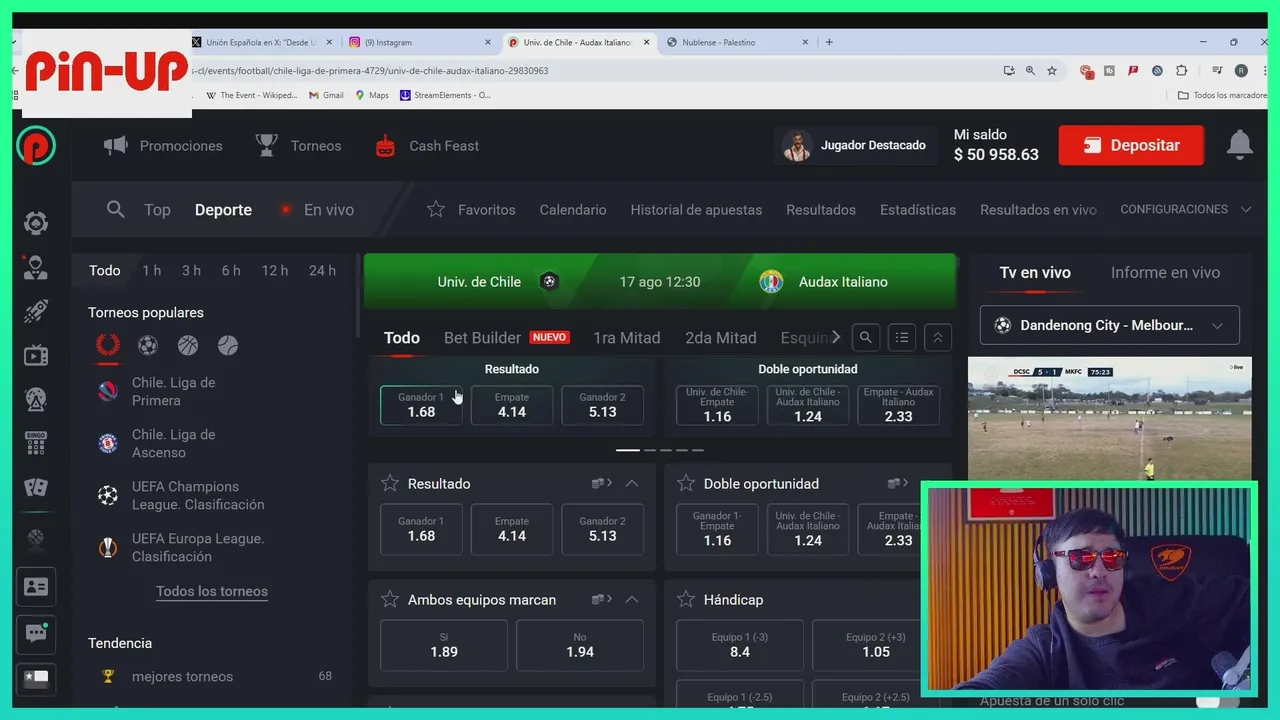Screen dimensions: 1280x720
Task: Click the browser bookmark star icon
Action: pos(1052,71)
